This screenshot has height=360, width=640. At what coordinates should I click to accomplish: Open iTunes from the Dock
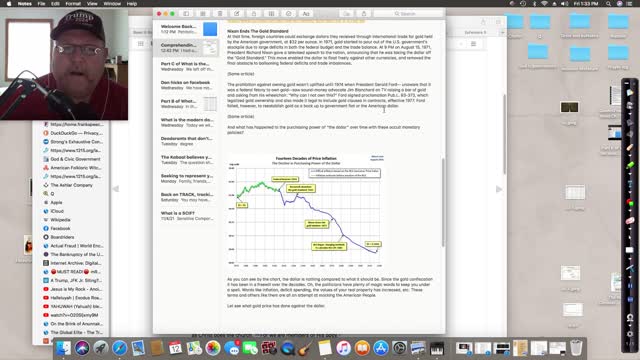coord(343,348)
